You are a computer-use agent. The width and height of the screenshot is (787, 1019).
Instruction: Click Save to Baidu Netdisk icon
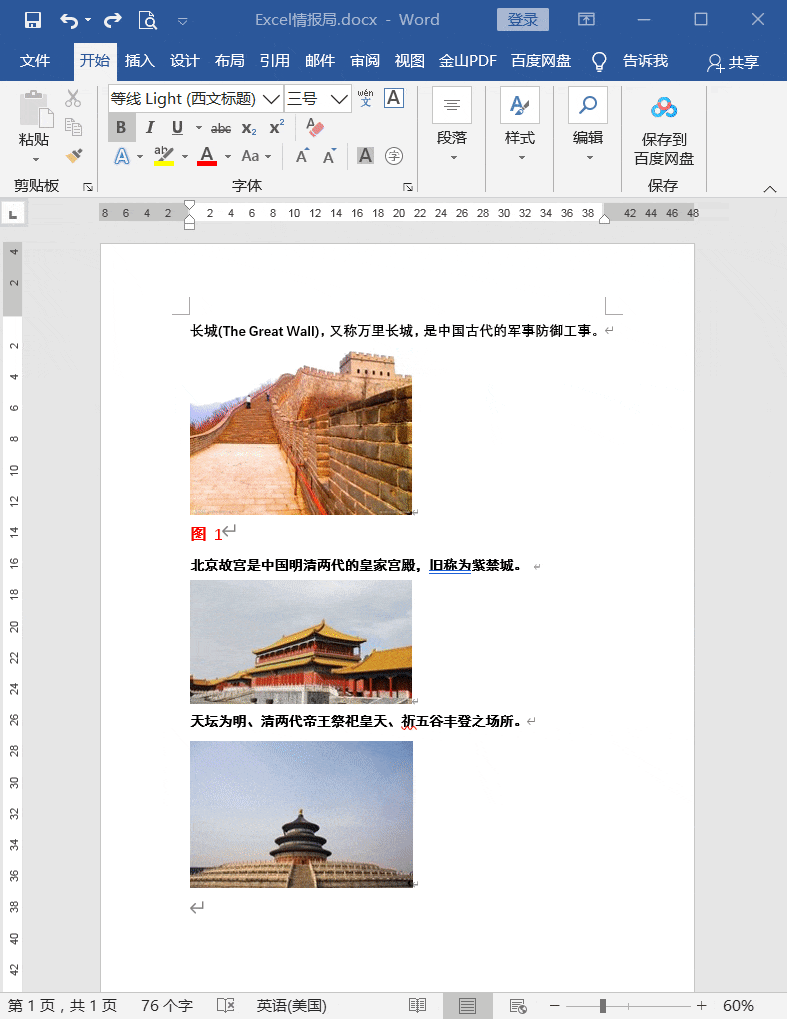(x=663, y=108)
